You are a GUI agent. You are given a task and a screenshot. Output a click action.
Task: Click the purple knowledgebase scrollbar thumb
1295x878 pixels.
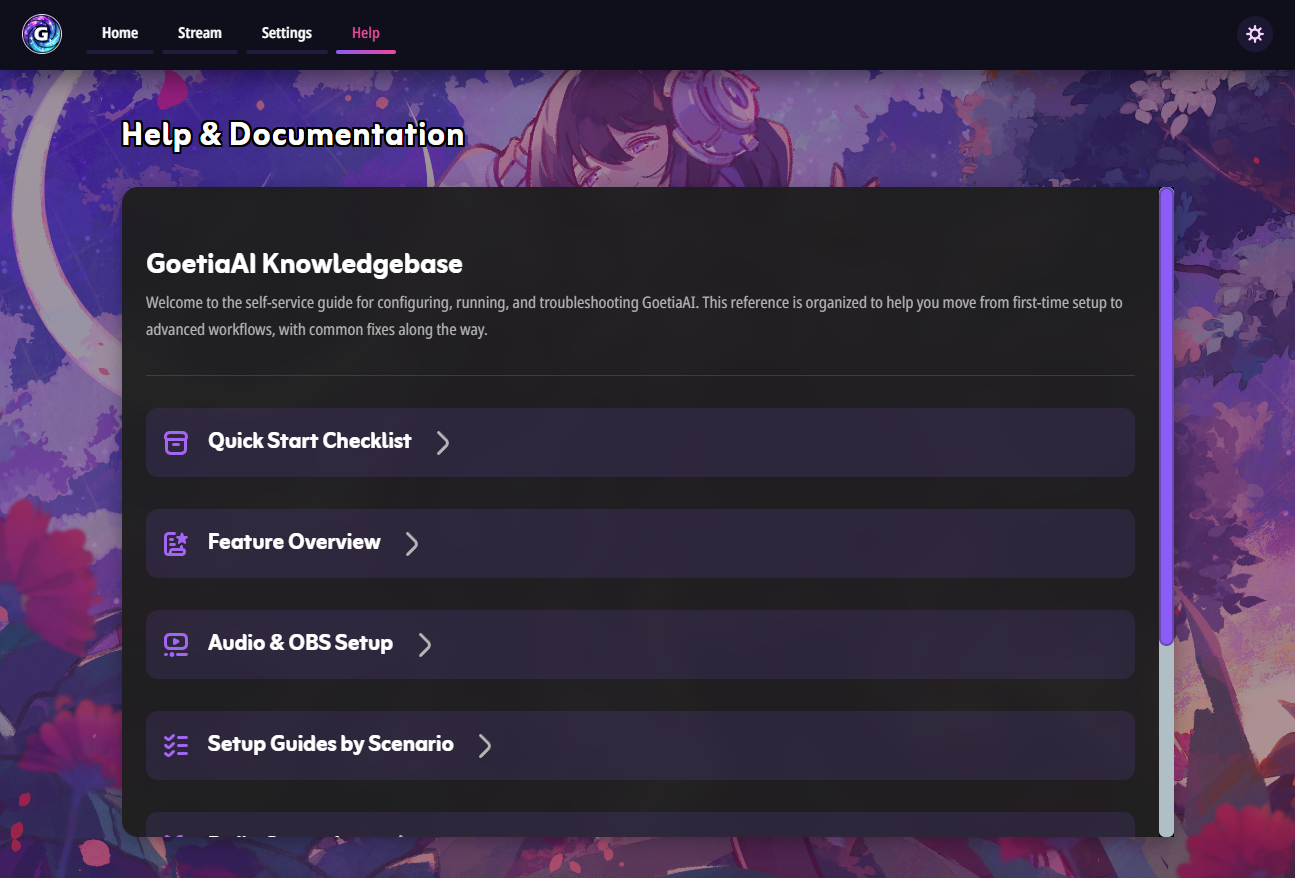pyautogui.click(x=1166, y=415)
